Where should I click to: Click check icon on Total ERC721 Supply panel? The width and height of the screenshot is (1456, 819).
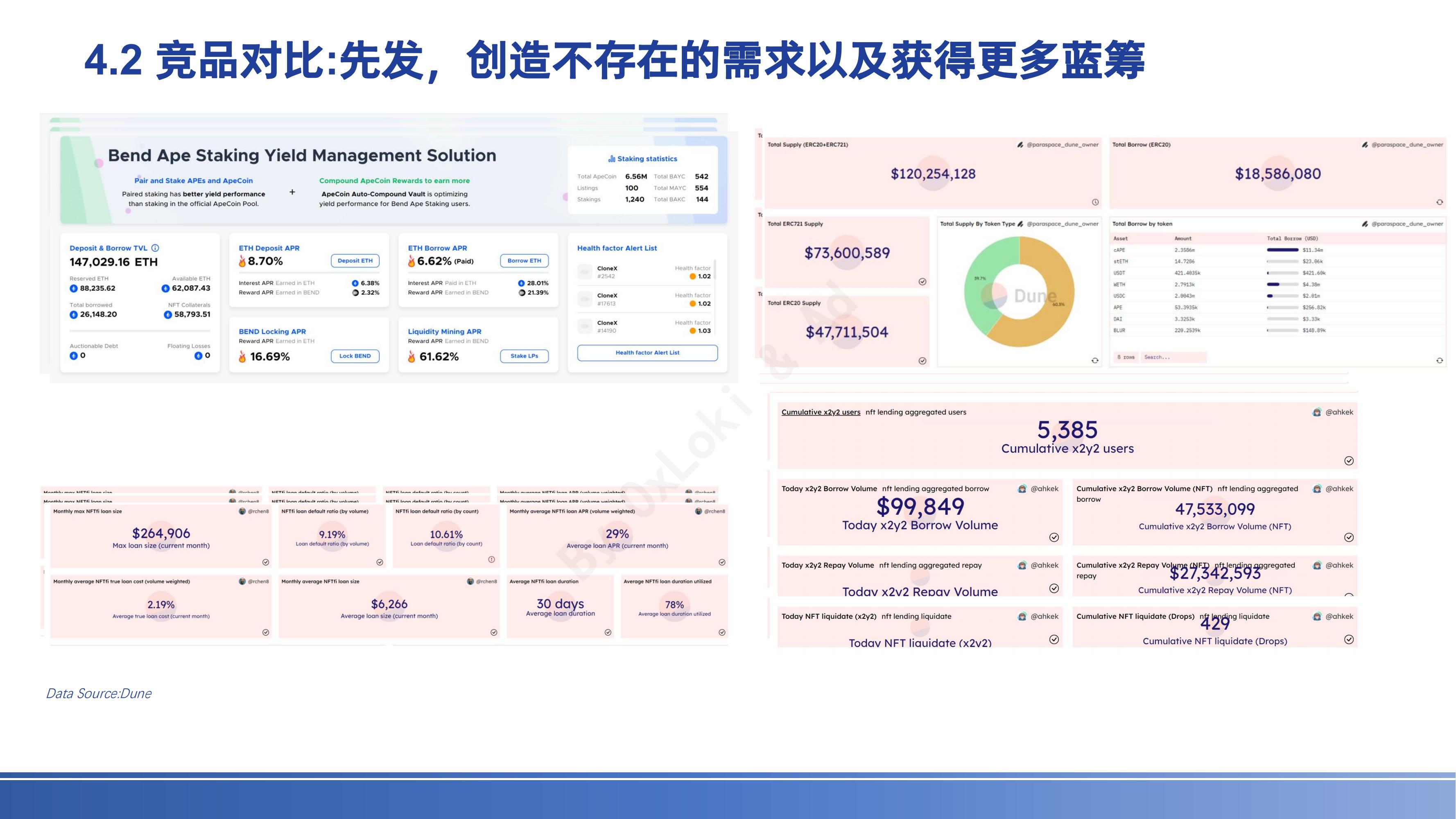(922, 281)
